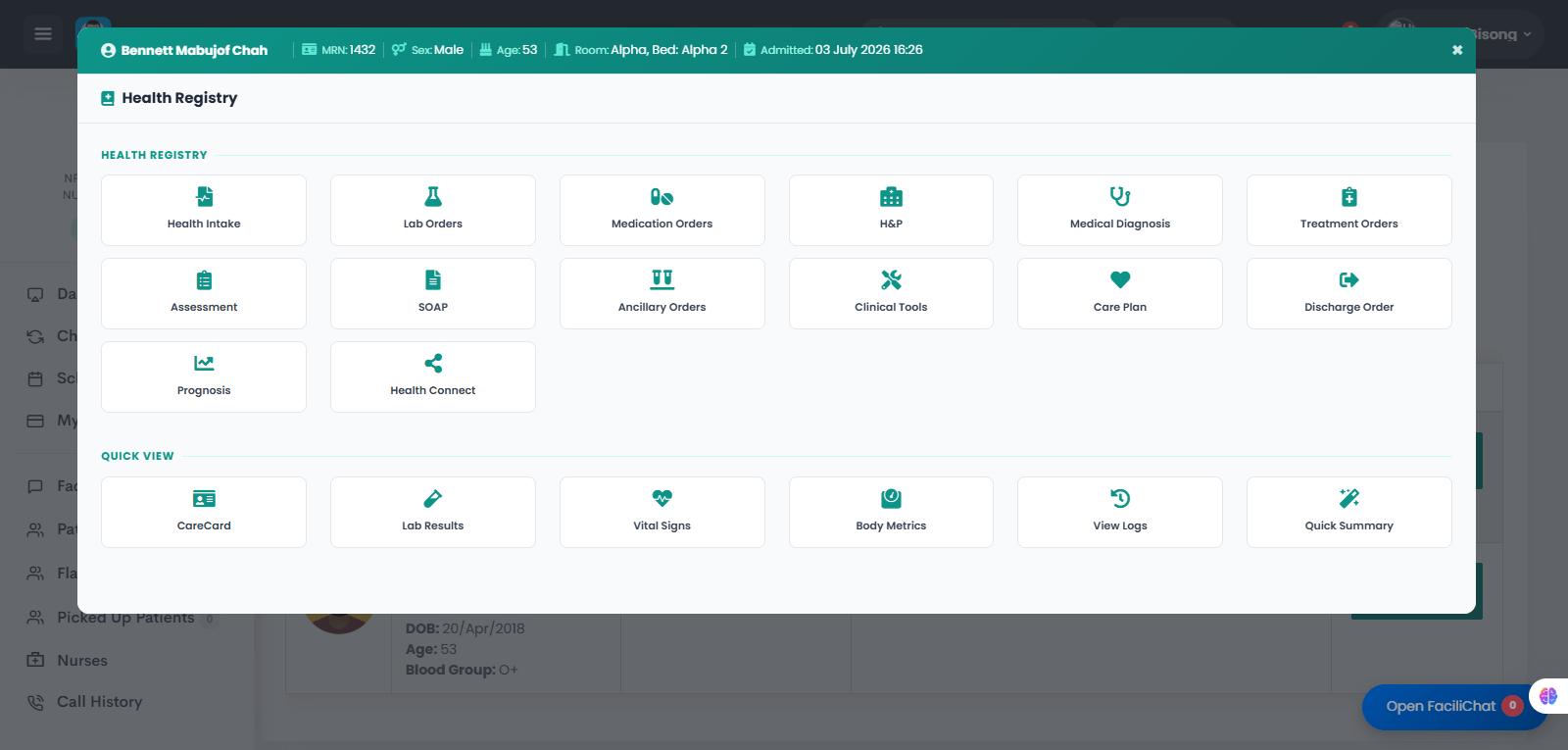The image size is (1568, 750).
Task: Open Discharge Order exit icon
Action: (x=1349, y=280)
